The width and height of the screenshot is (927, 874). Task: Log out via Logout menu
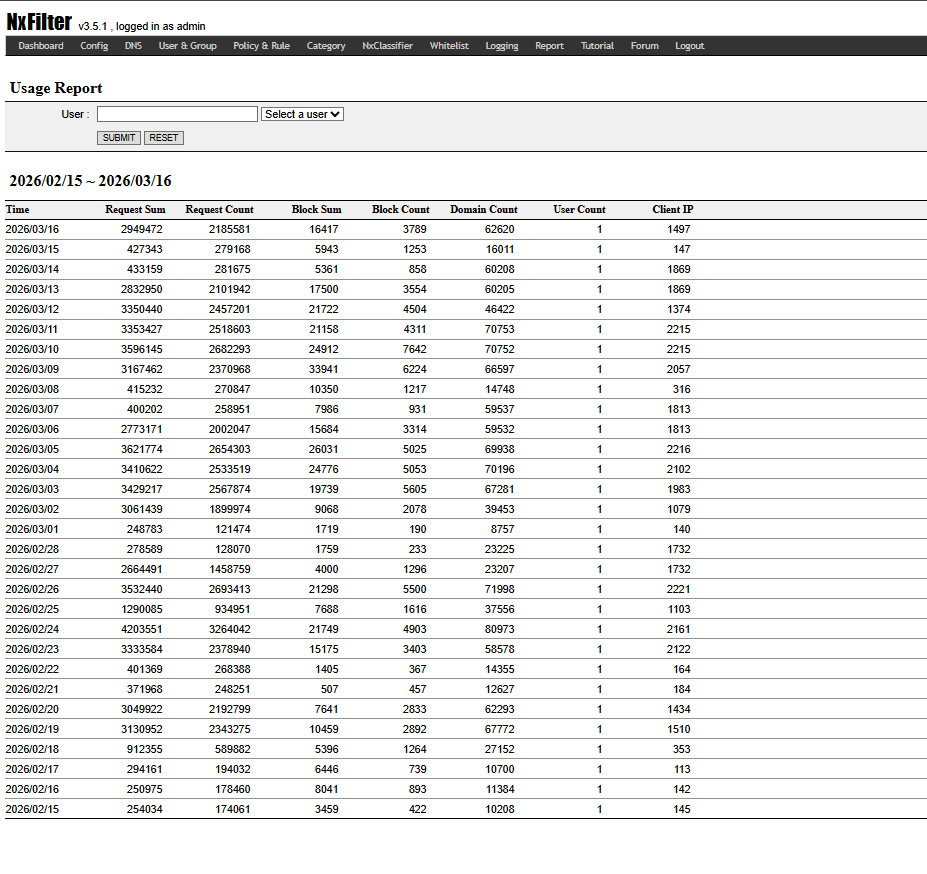click(x=689, y=46)
